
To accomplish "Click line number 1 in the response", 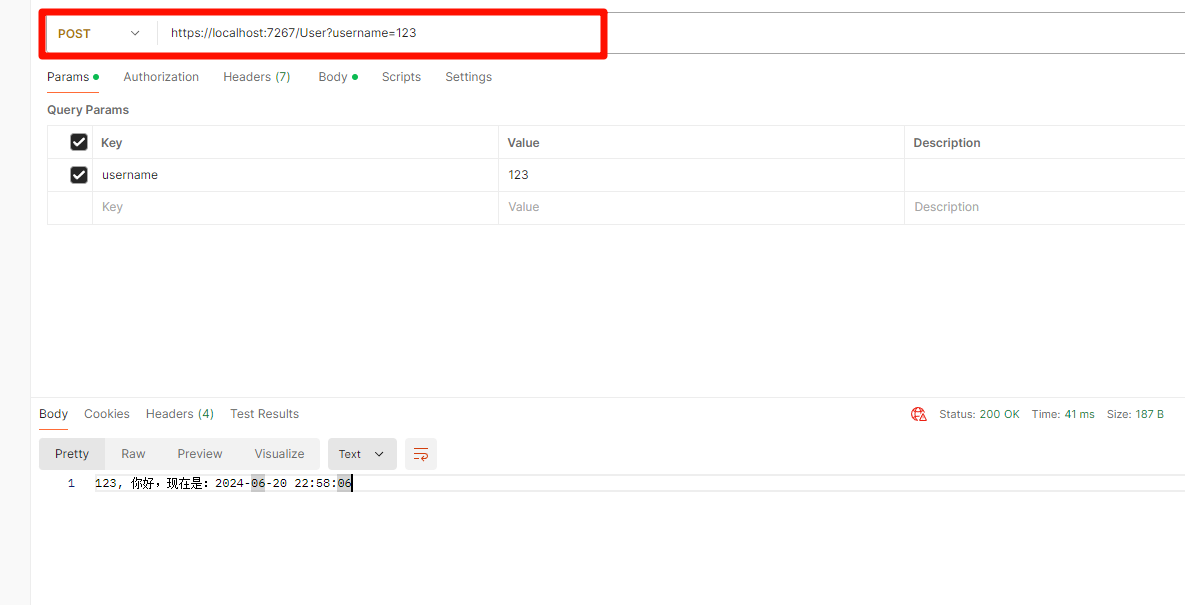I will [71, 483].
